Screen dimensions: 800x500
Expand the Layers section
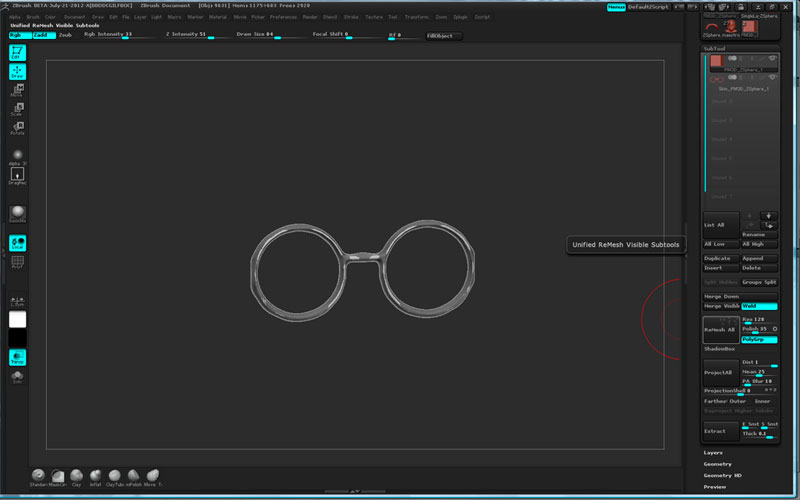[x=713, y=453]
